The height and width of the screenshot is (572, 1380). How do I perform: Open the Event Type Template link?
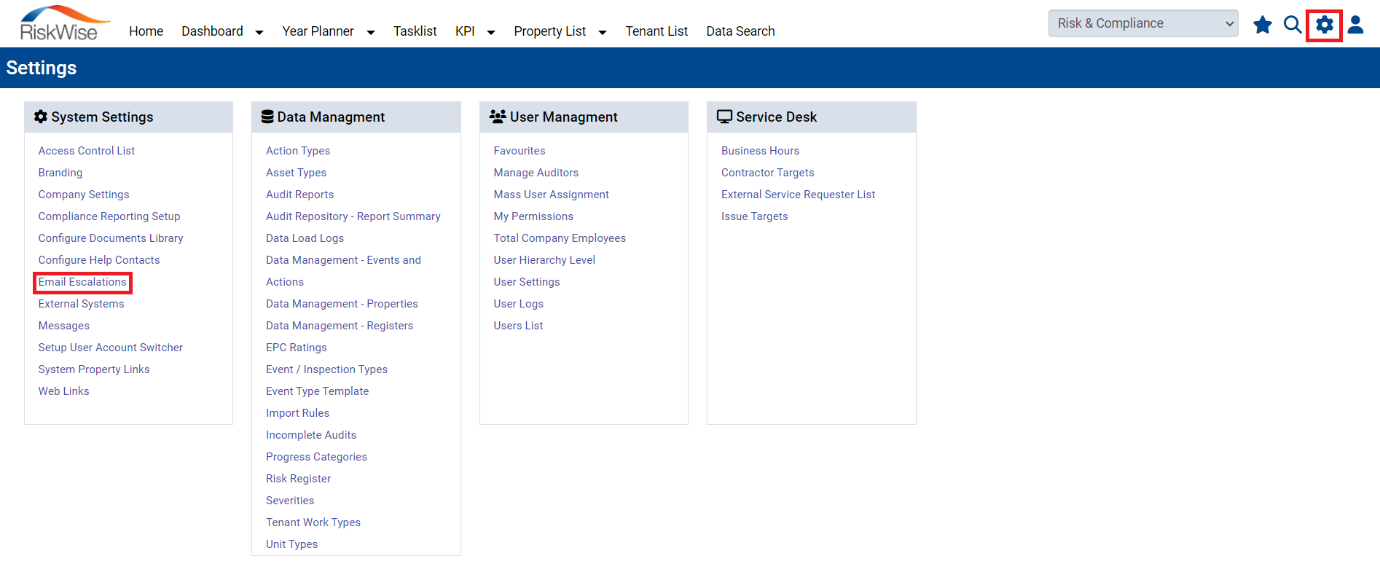click(317, 392)
